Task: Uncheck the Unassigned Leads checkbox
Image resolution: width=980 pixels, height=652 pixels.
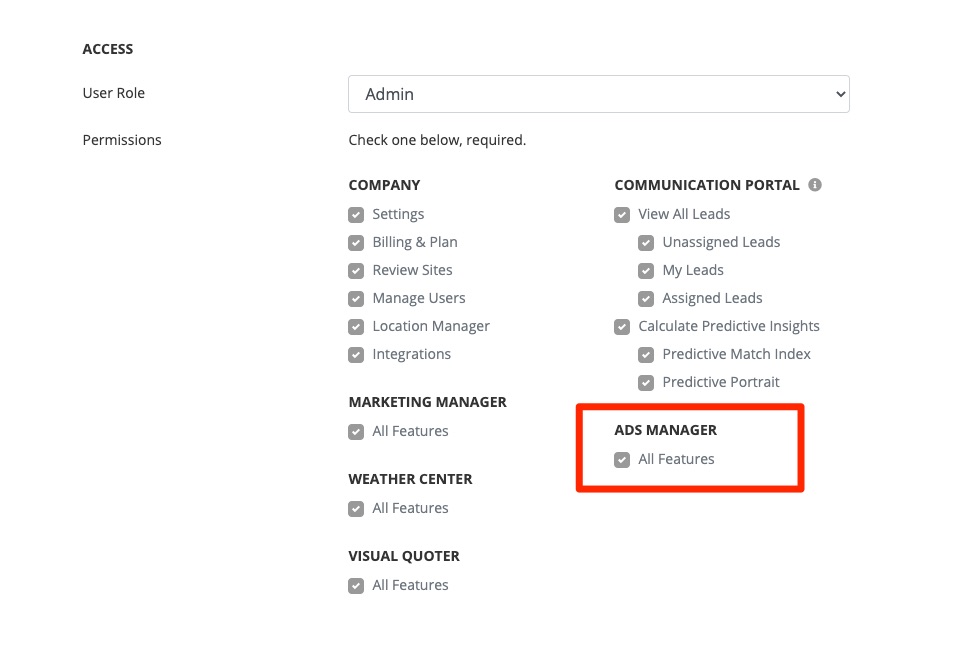Action: 646,243
